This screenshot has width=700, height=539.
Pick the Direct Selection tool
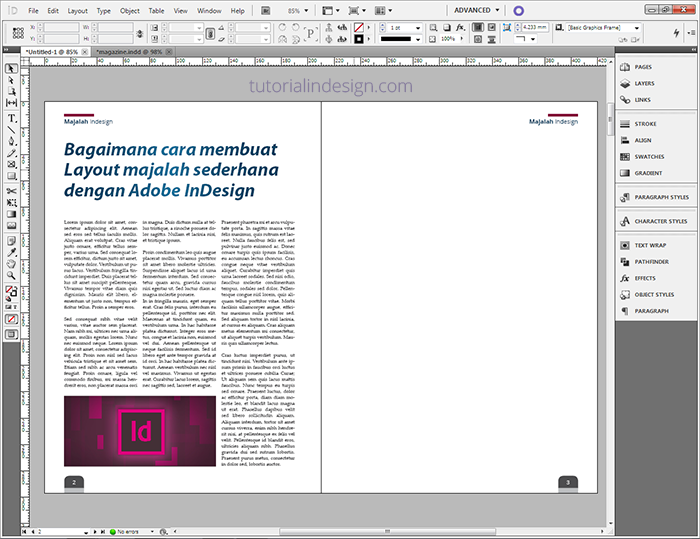tap(12, 80)
